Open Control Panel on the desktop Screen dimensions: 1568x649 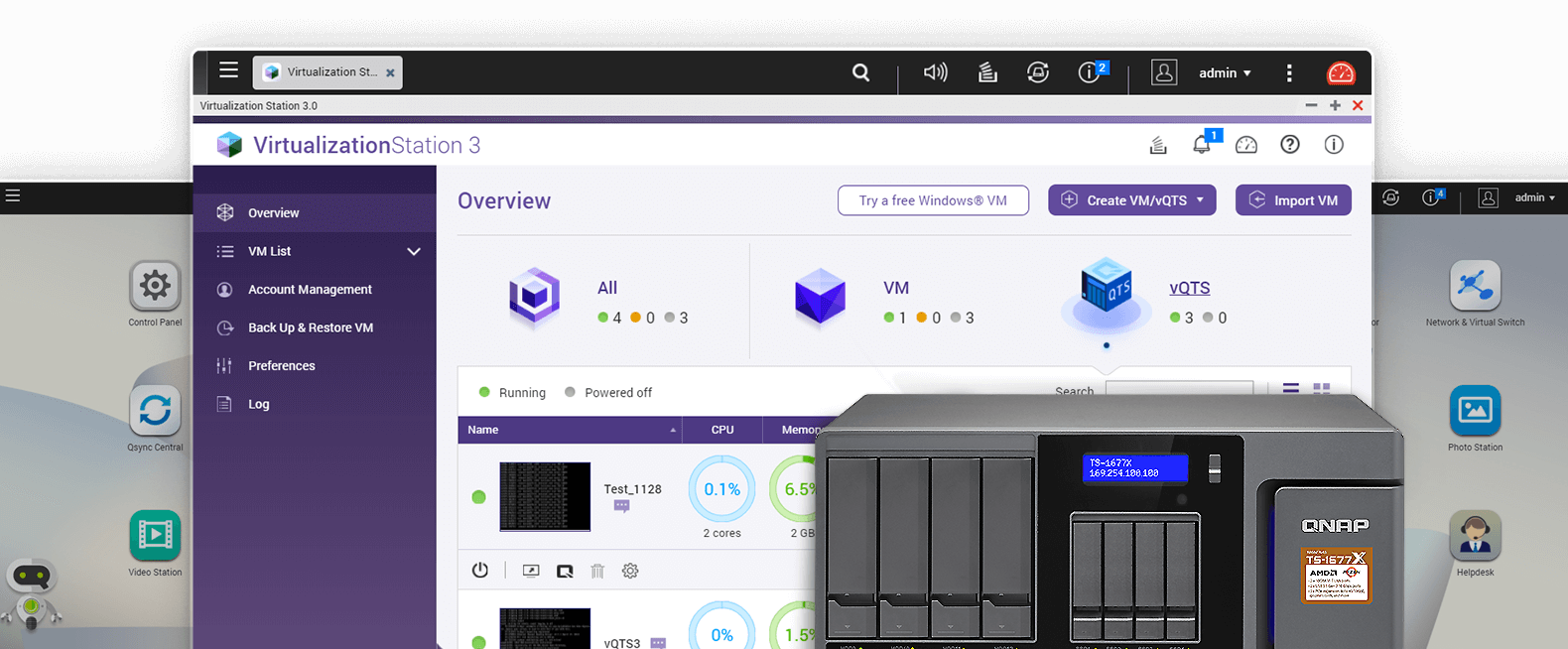(155, 286)
